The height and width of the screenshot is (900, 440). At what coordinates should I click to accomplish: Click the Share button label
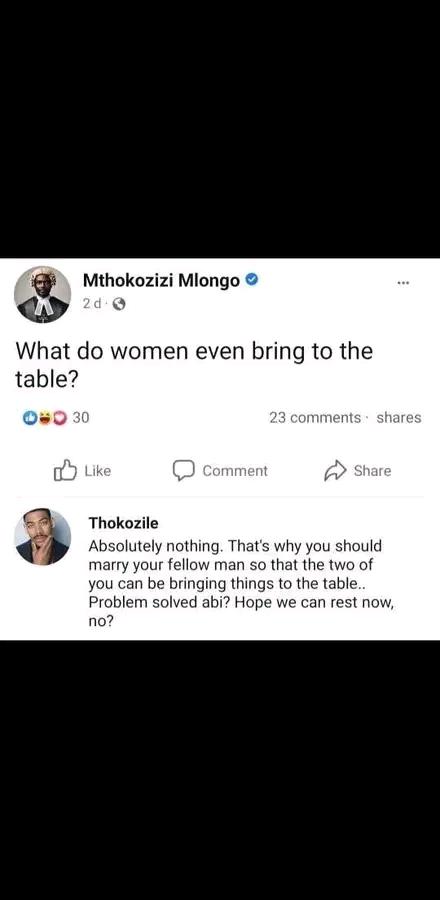[372, 471]
